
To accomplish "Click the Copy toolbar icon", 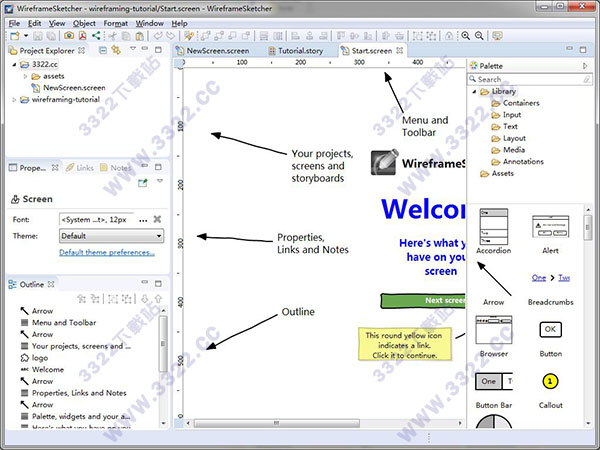I will coord(125,36).
